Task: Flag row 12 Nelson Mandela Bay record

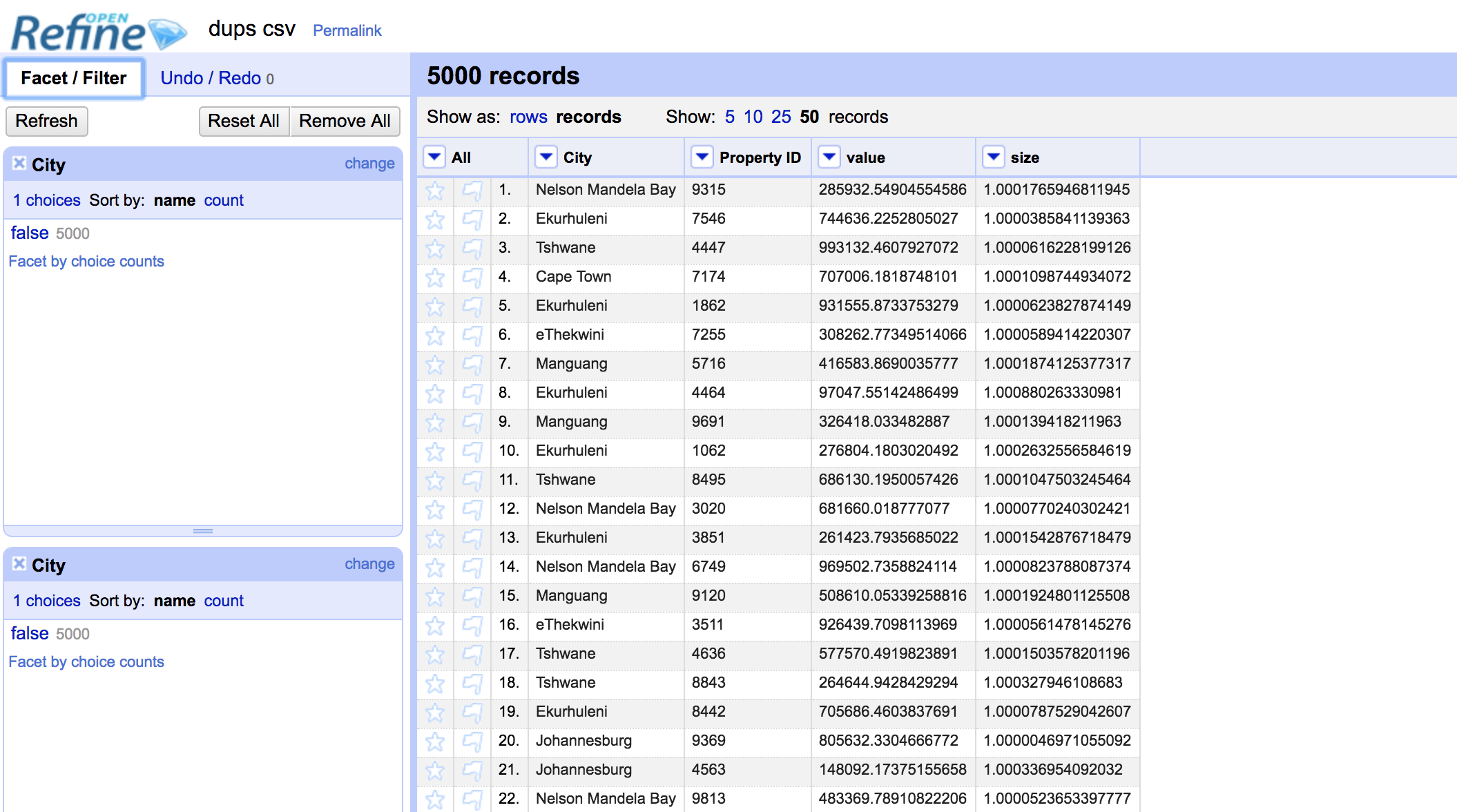Action: point(472,510)
